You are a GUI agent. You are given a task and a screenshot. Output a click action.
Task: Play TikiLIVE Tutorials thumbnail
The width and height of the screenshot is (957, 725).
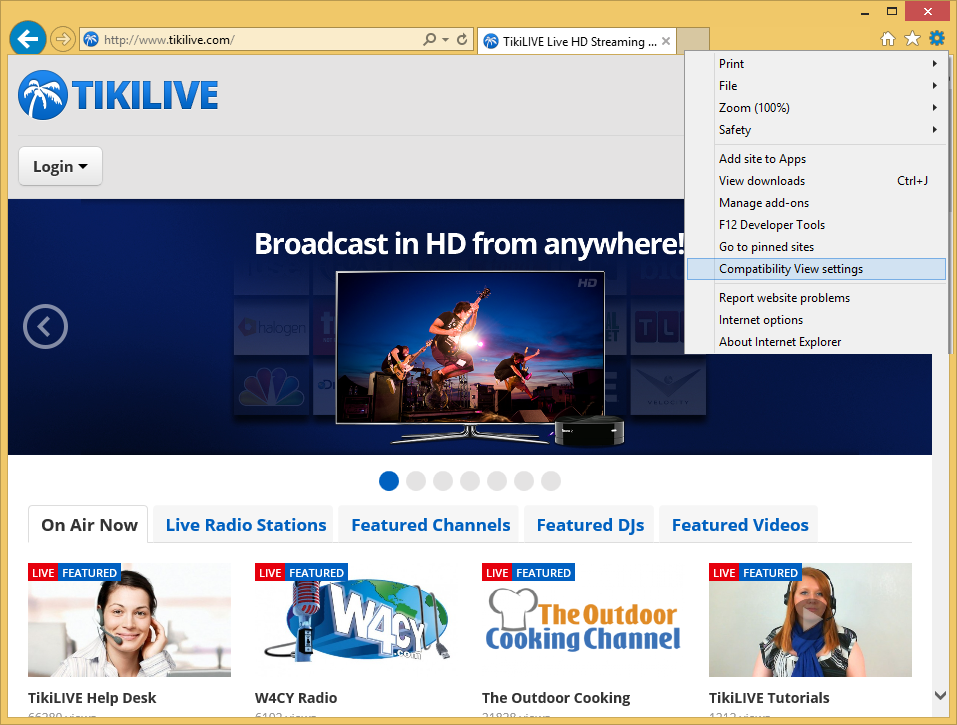[x=811, y=620]
